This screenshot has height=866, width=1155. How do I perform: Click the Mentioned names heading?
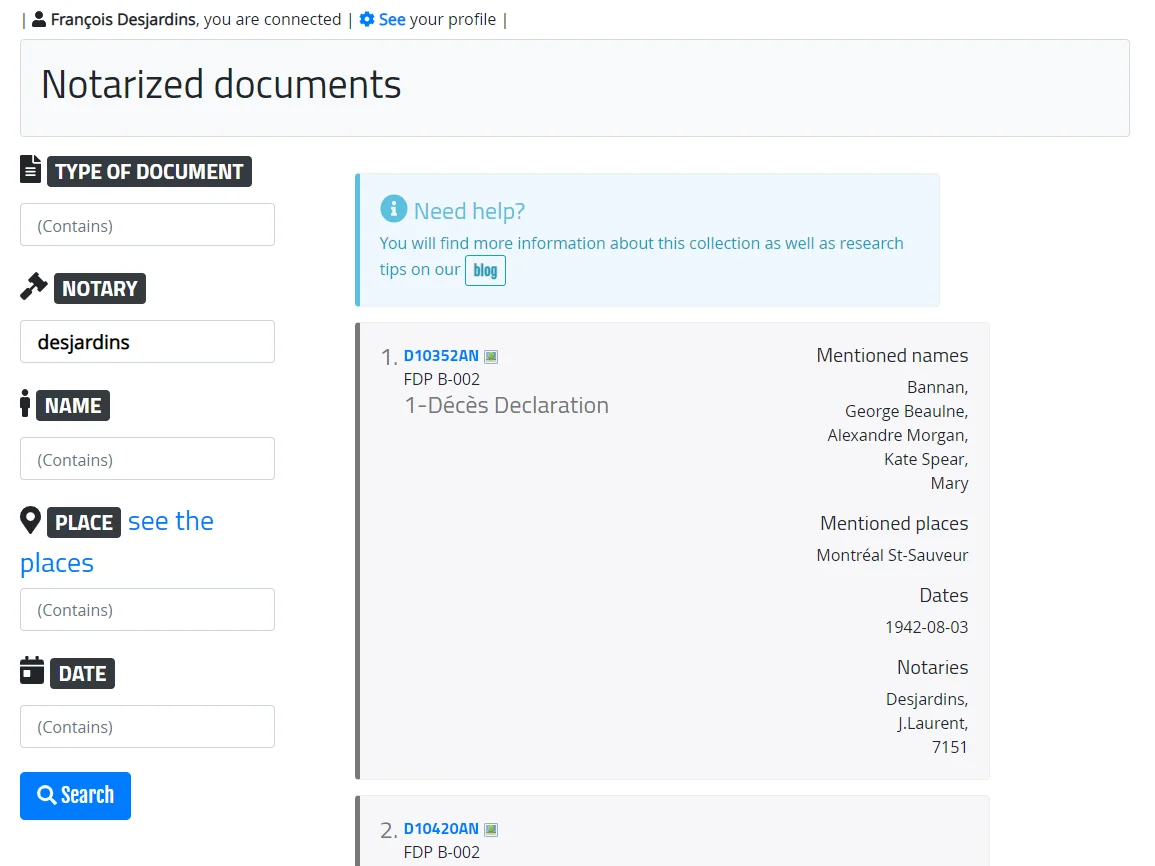[x=892, y=356]
